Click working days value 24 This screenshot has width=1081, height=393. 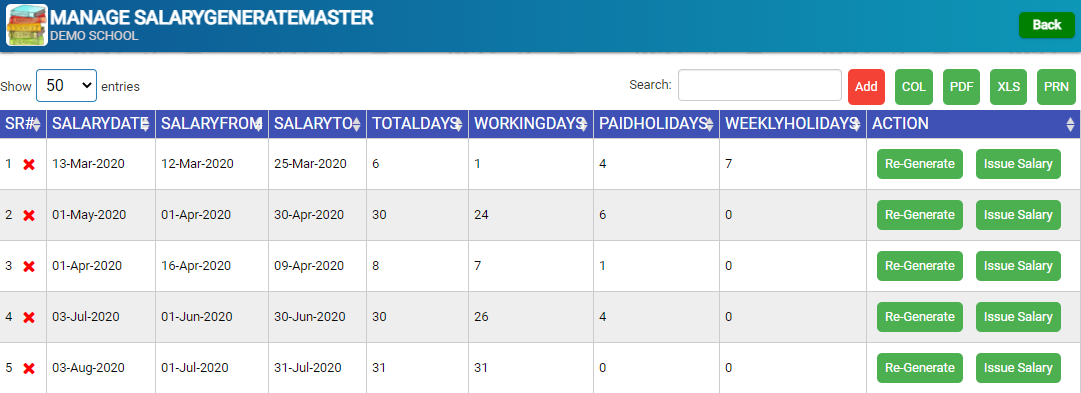481,215
